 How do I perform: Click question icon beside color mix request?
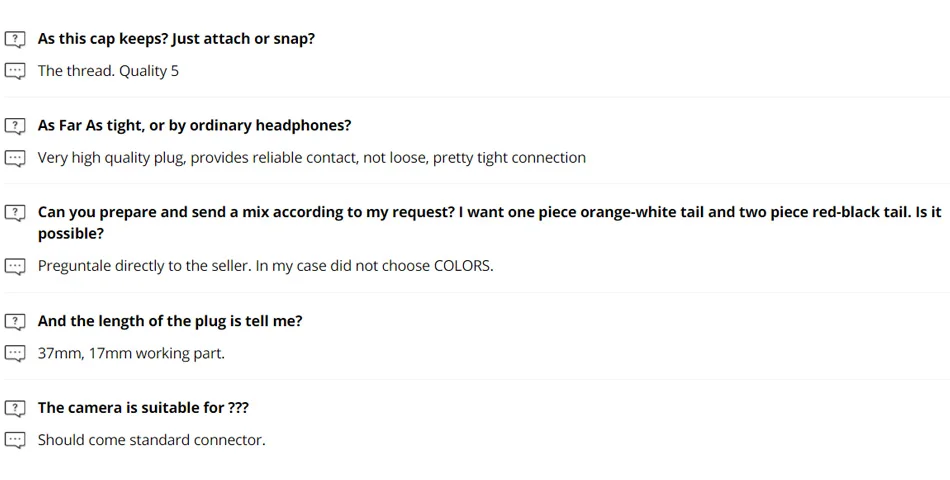coord(15,213)
